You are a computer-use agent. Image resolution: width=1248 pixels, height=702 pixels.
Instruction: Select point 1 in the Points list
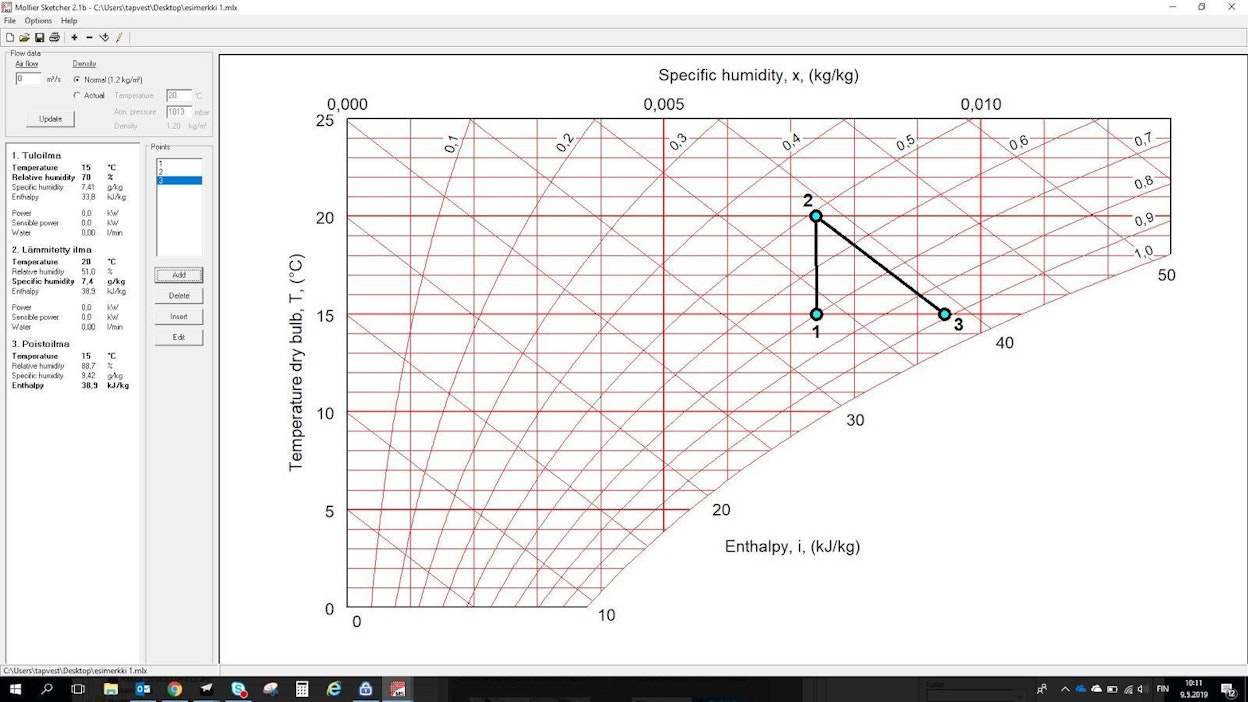point(179,163)
